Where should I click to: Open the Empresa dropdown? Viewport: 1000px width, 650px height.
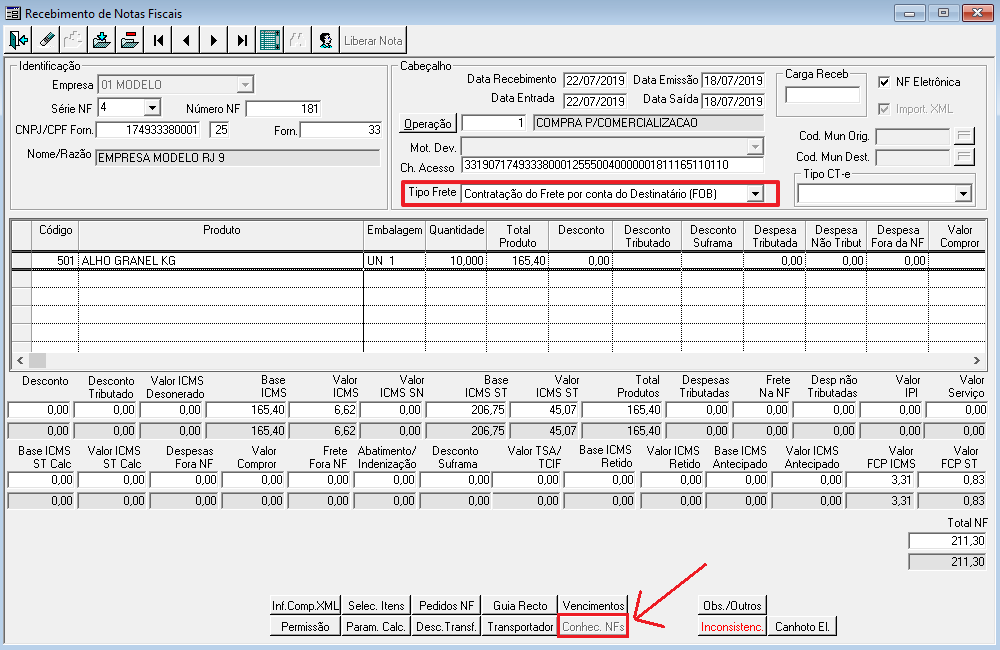pos(245,84)
